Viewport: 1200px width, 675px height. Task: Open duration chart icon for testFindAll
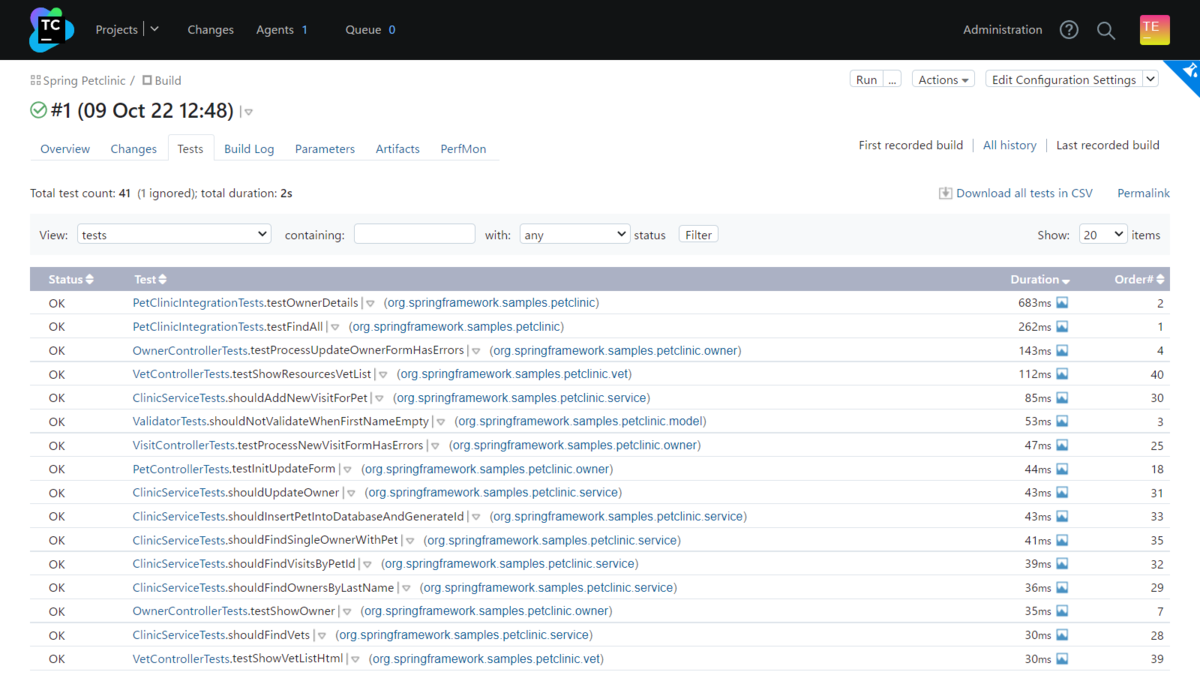coord(1062,327)
